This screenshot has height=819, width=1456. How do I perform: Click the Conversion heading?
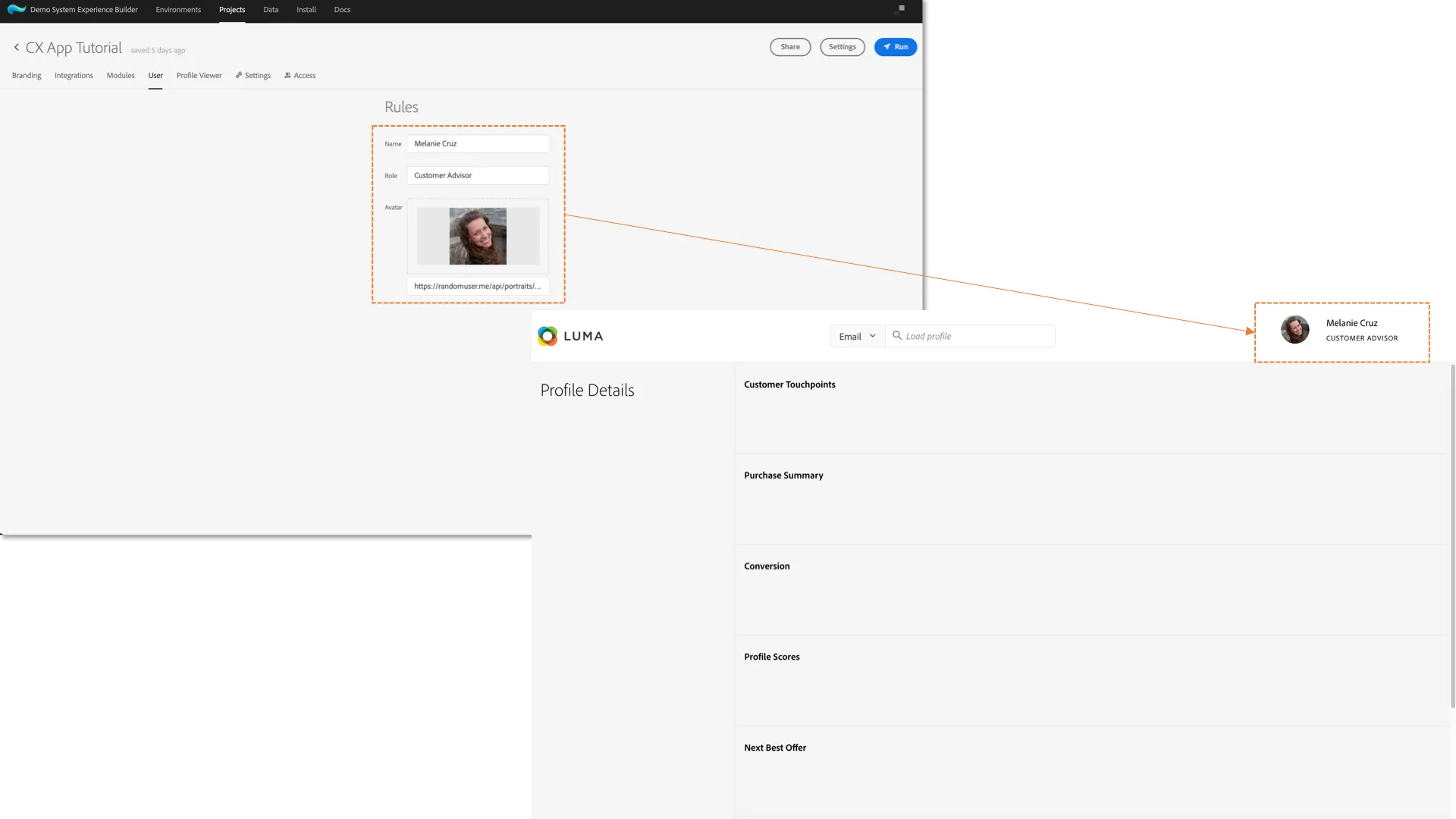pos(767,566)
